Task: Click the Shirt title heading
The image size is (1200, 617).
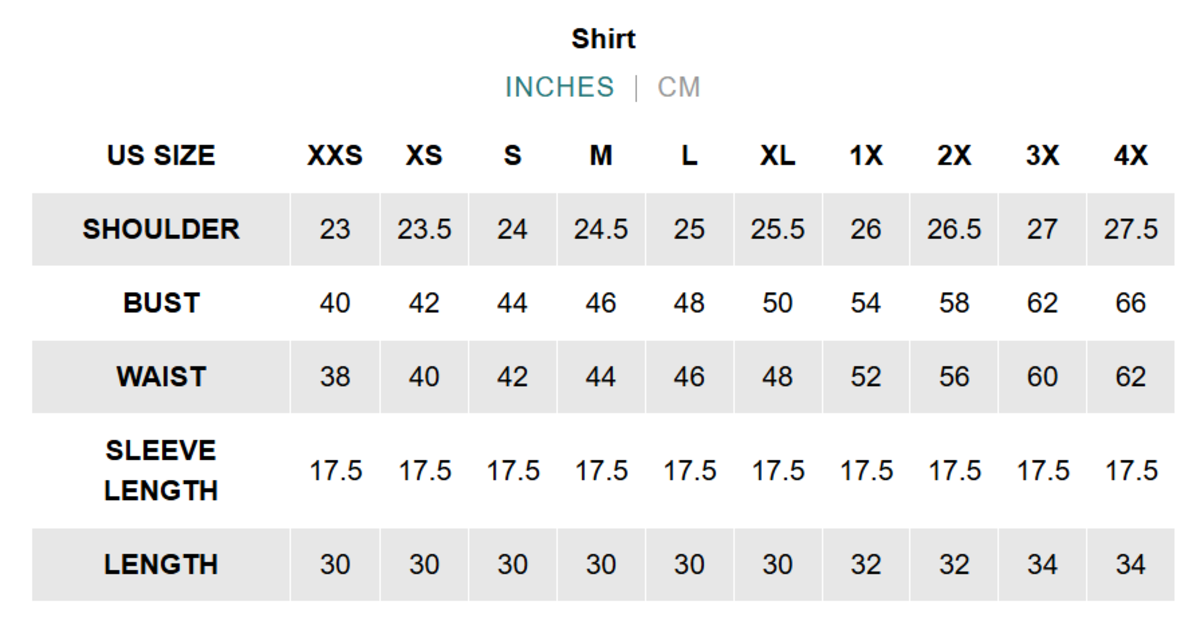Action: (x=603, y=39)
